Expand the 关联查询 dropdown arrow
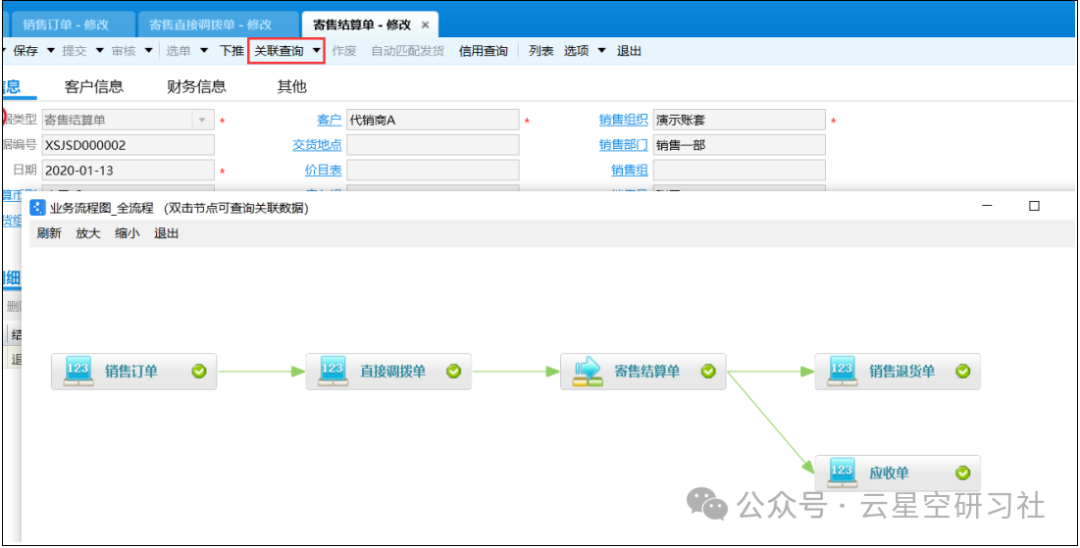The width and height of the screenshot is (1080, 548). coord(316,50)
